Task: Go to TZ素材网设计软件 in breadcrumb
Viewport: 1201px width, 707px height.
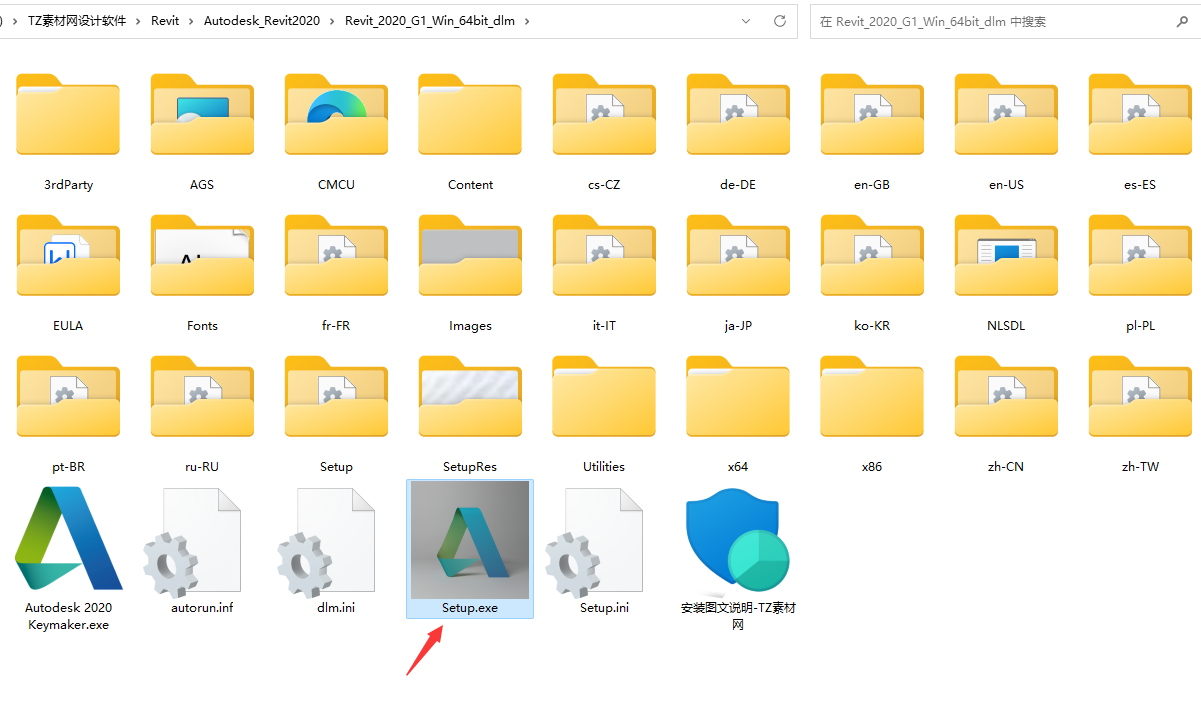Action: click(77, 21)
